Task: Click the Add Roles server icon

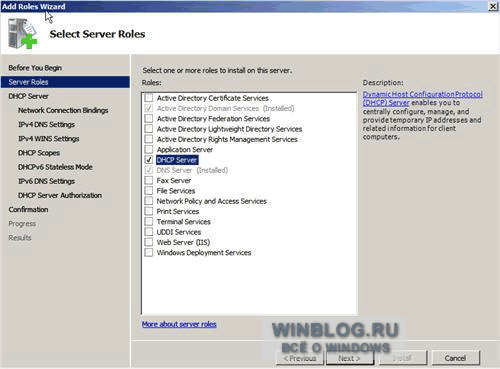Action: [22, 33]
